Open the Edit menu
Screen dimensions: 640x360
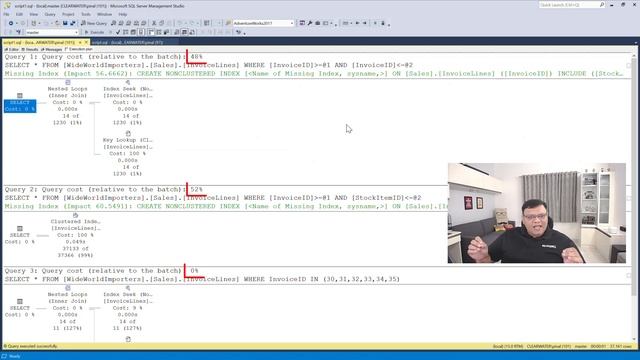pos(19,14)
